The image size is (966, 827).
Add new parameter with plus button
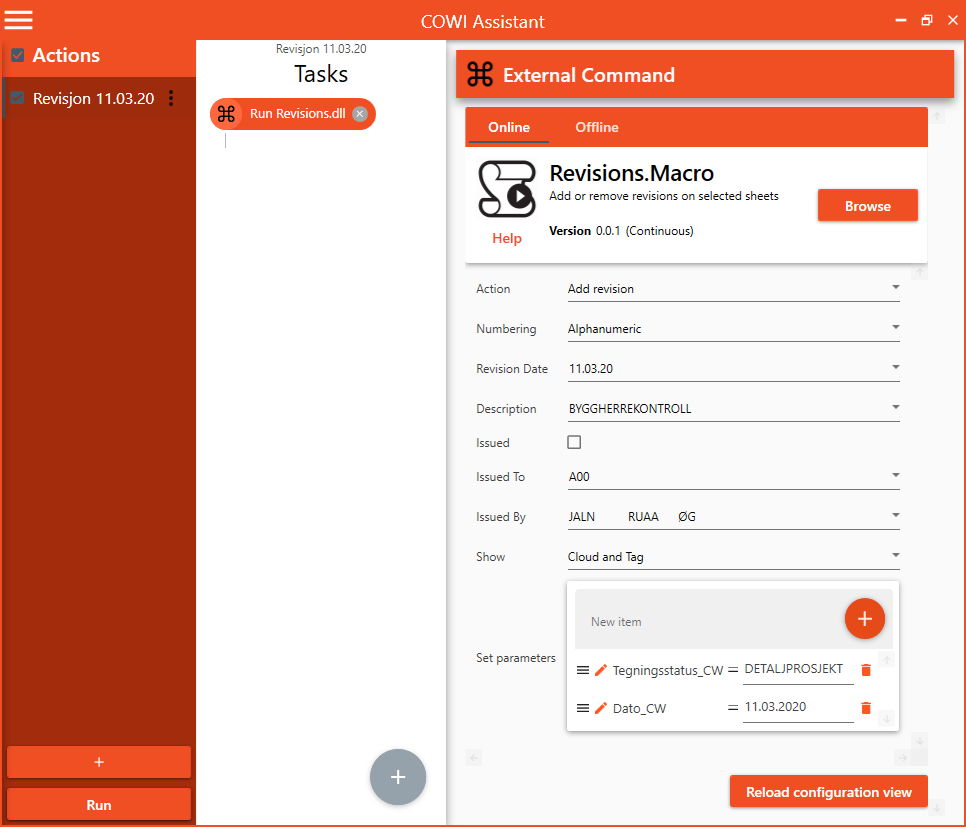[x=864, y=619]
